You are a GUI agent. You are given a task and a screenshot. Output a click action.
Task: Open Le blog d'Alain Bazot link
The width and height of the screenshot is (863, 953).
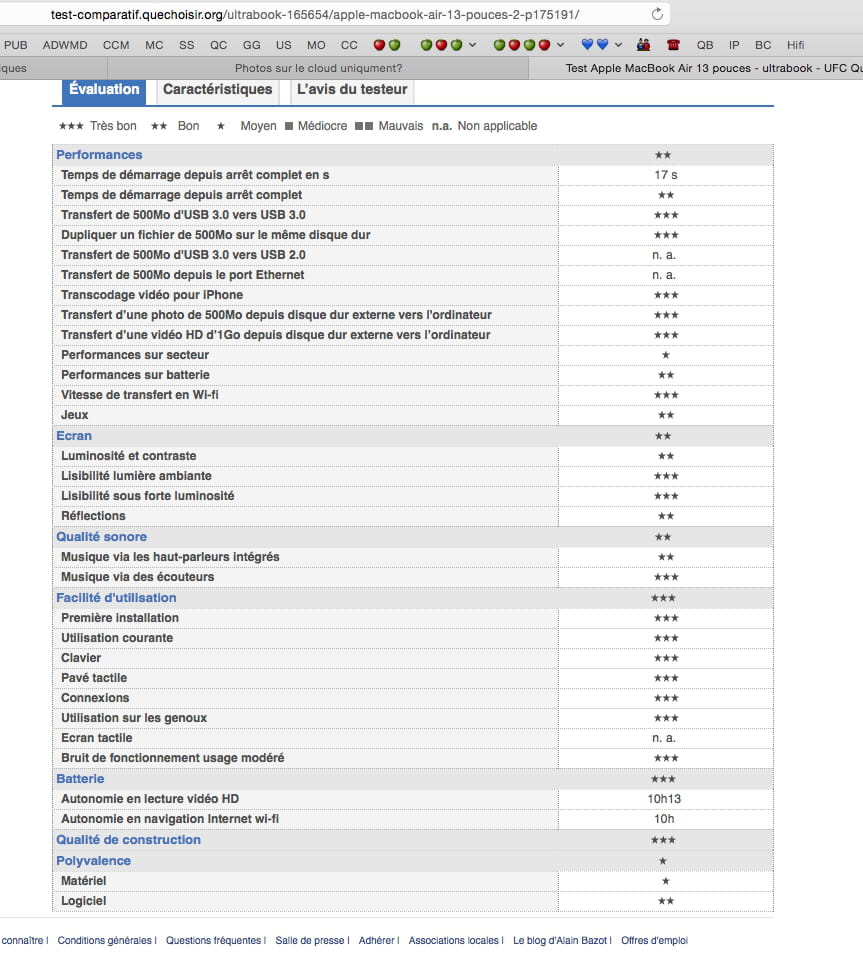tap(560, 940)
